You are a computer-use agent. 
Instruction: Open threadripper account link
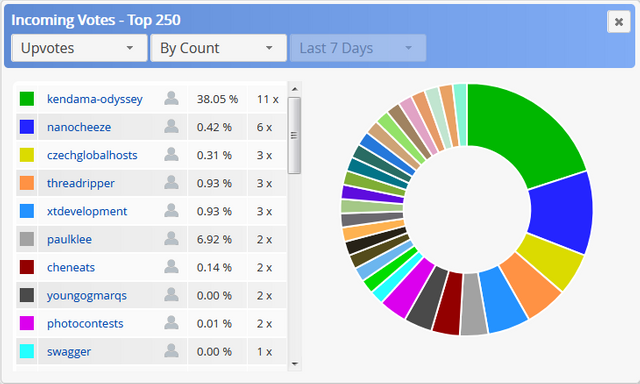[x=81, y=184]
